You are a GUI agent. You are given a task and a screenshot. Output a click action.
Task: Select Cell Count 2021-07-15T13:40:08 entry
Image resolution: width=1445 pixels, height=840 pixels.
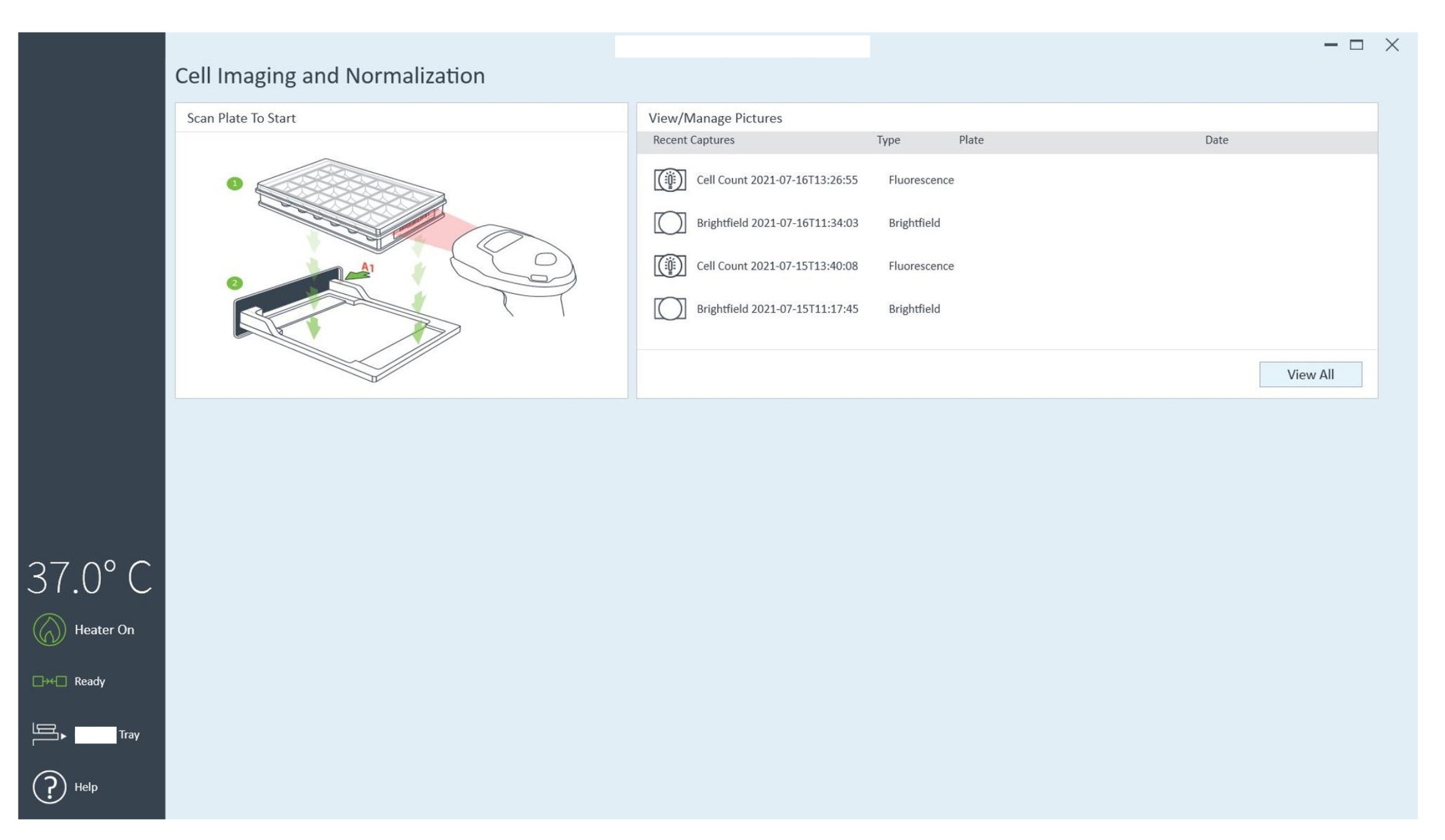coord(776,266)
